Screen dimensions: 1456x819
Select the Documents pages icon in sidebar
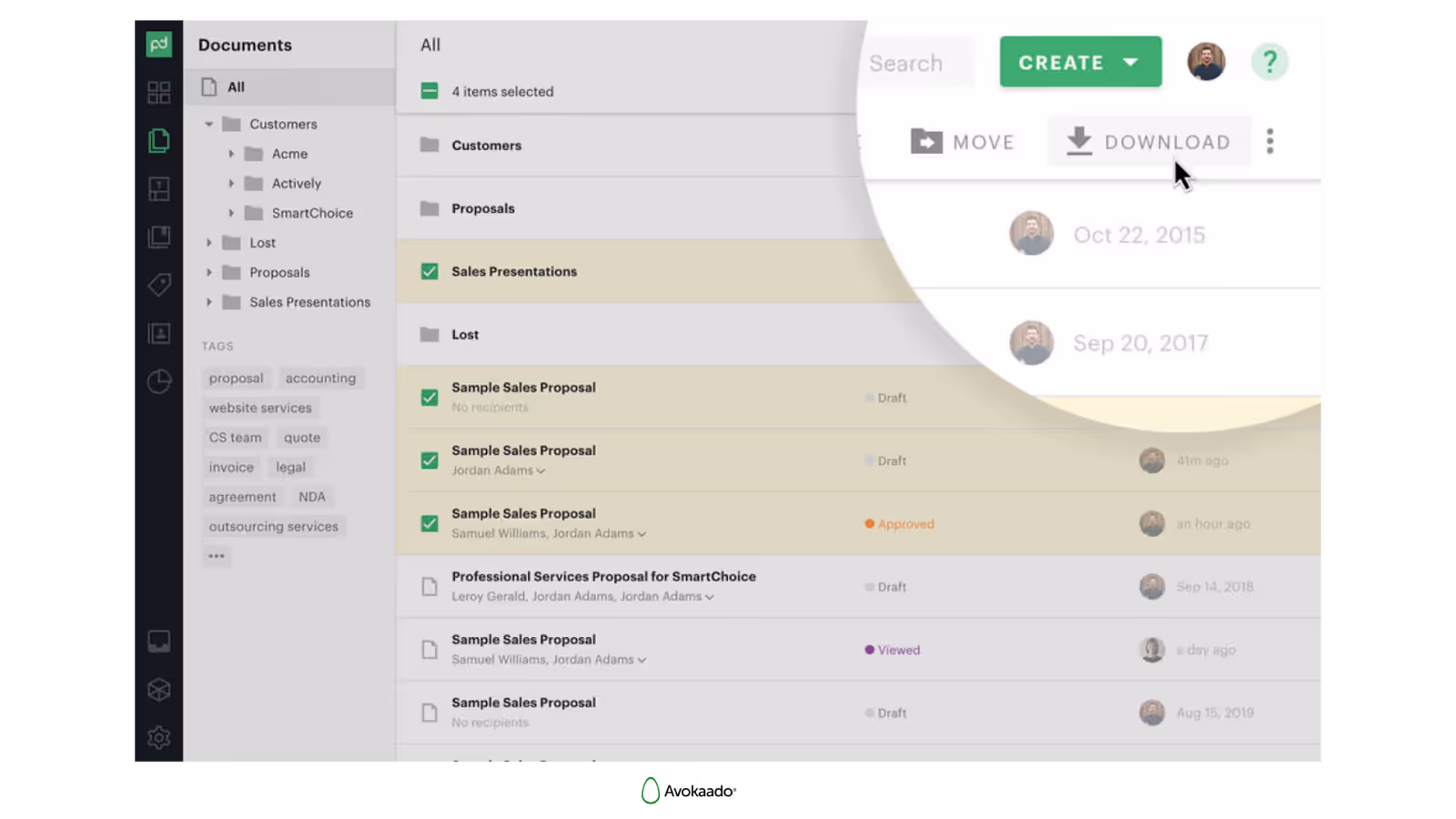click(158, 140)
